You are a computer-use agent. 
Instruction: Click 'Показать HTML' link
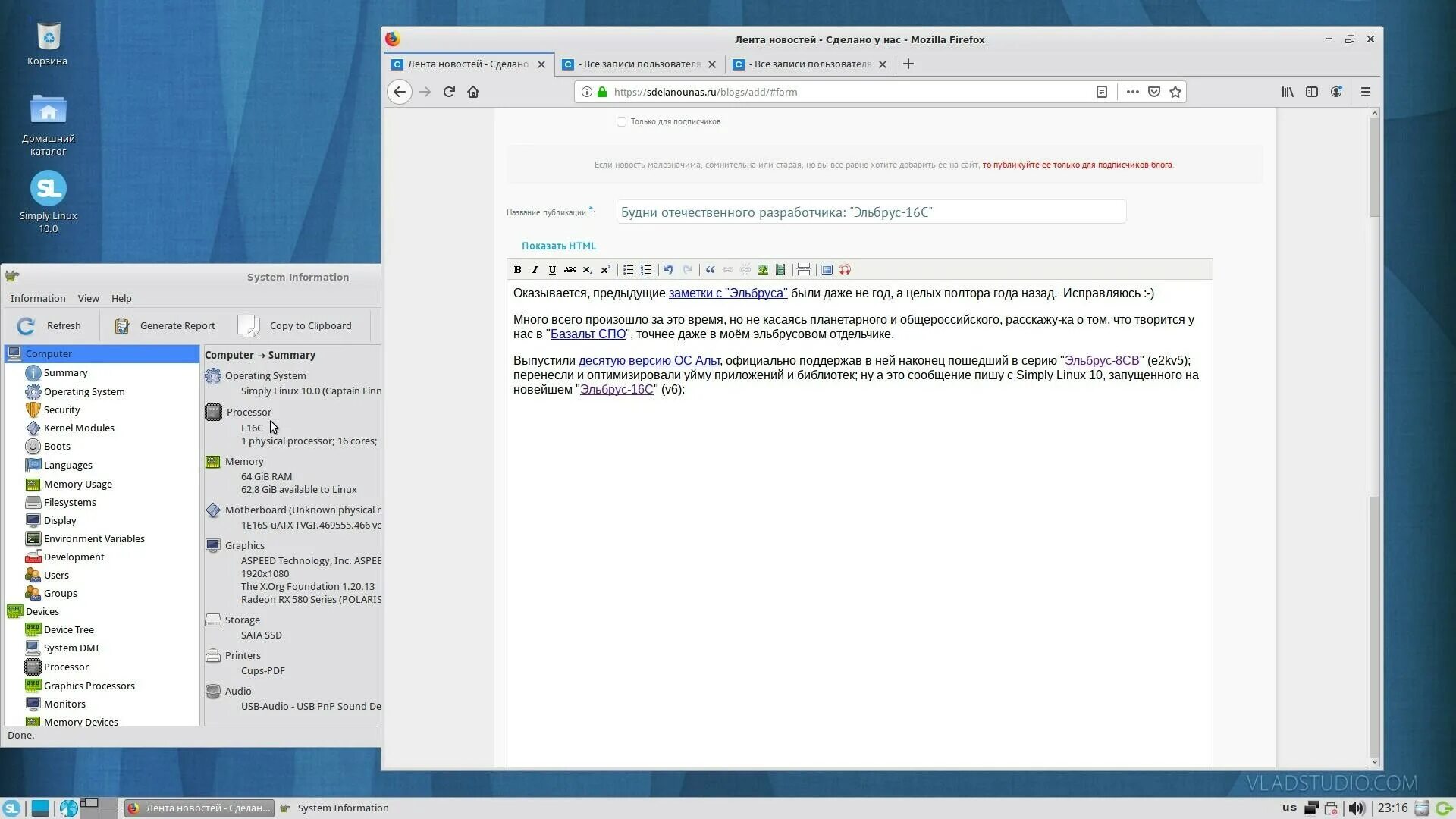[x=559, y=246]
